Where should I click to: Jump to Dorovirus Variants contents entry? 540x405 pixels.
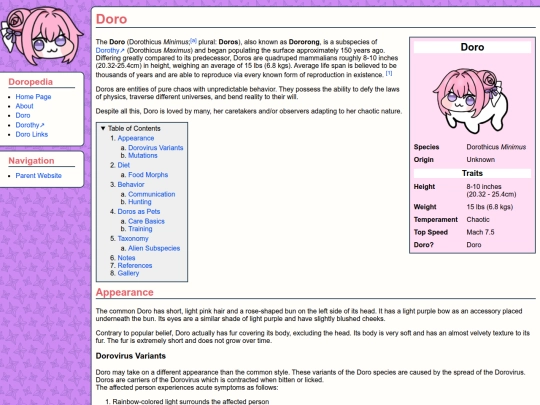[156, 148]
